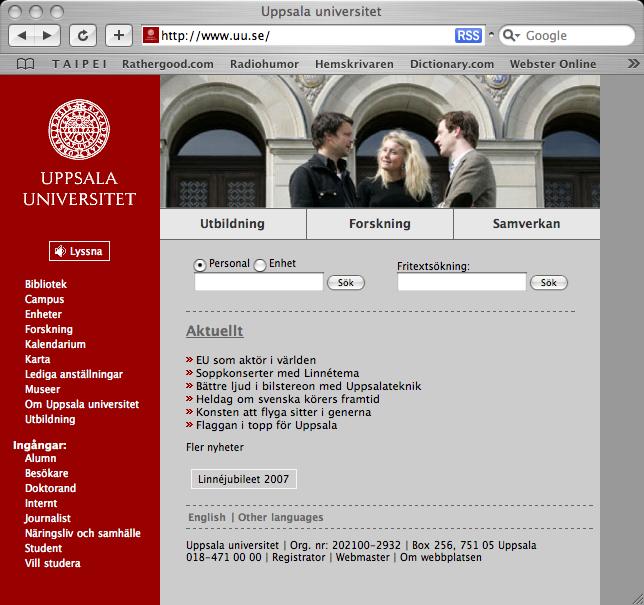Click the Uppsala Universitet seal logo

click(x=79, y=129)
